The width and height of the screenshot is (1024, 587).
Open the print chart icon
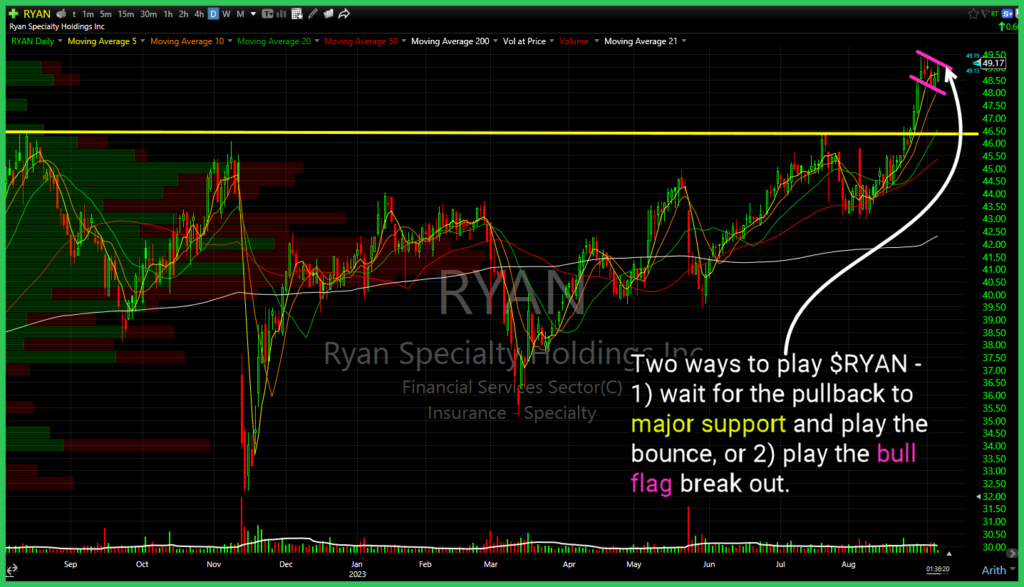(x=61, y=14)
